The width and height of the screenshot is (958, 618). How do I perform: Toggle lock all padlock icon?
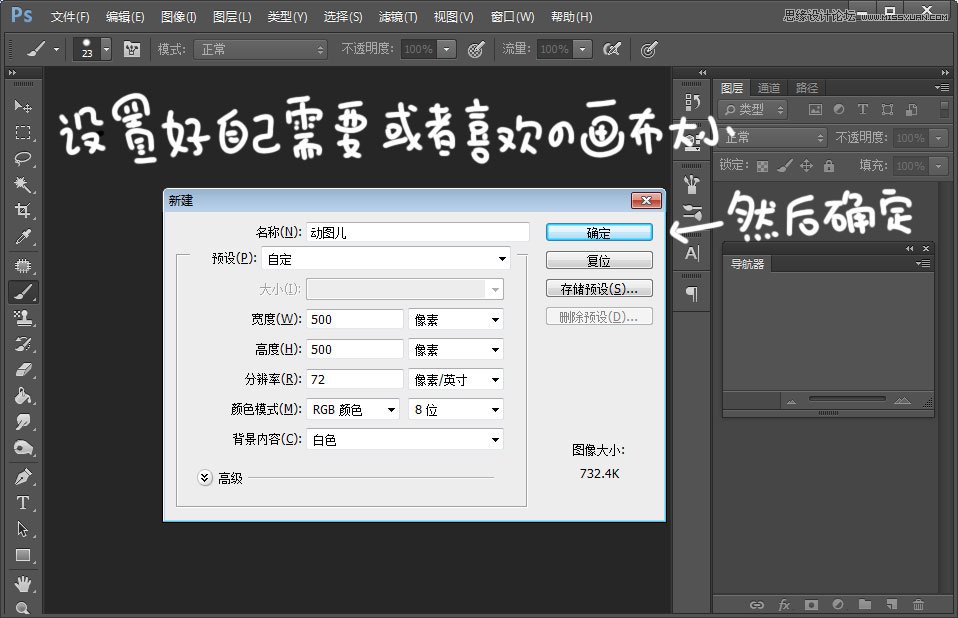828,165
